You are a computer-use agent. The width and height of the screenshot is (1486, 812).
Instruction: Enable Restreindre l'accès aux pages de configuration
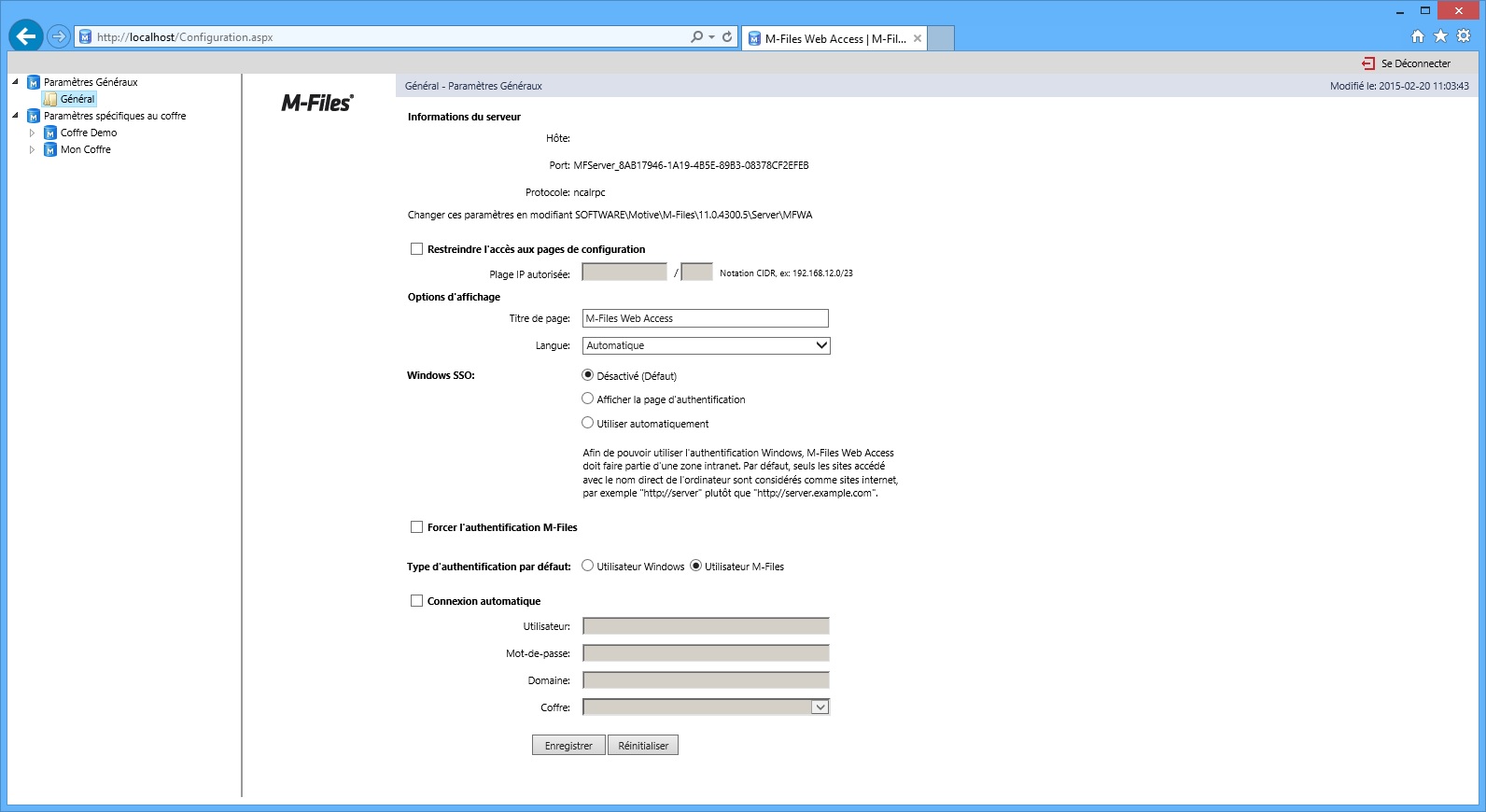click(x=416, y=249)
